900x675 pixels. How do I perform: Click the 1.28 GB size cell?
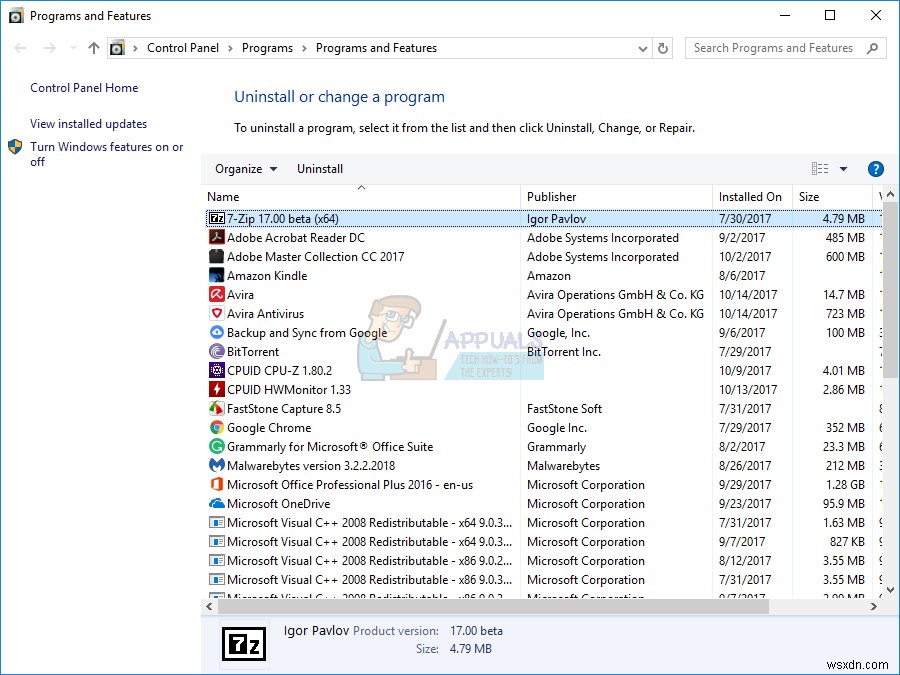(845, 484)
